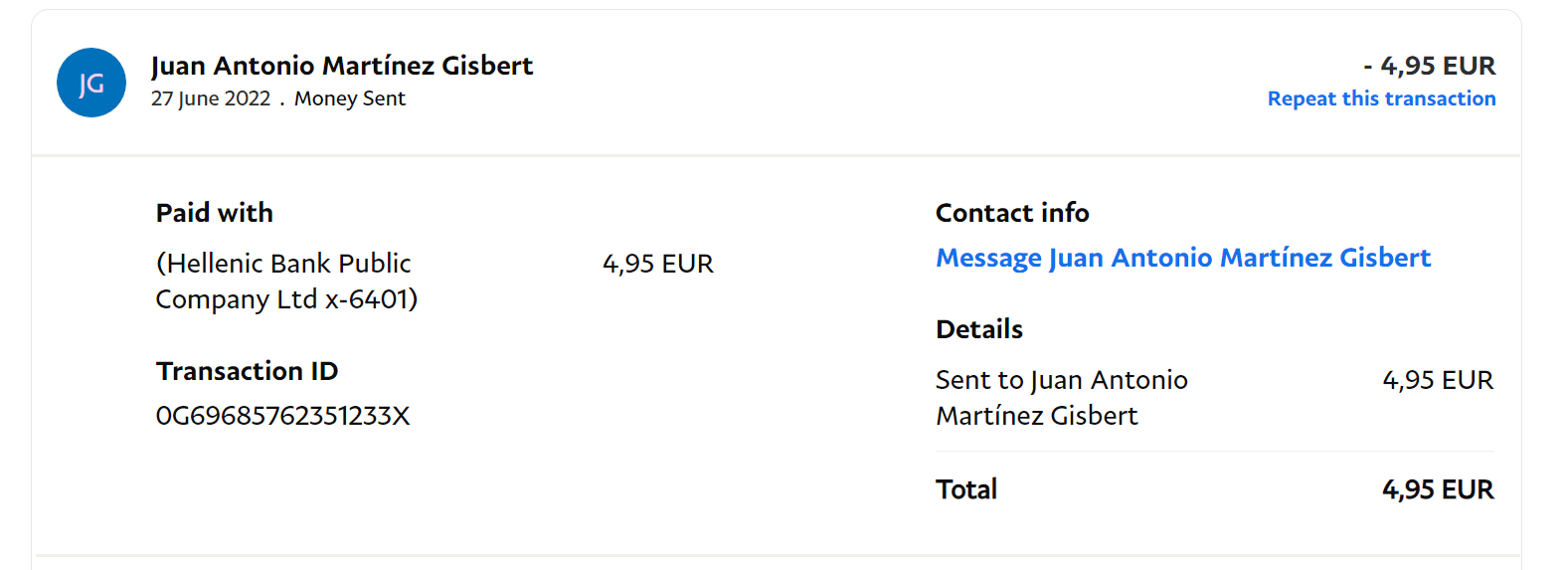Click the 27 June 2022 date
The height and width of the screenshot is (570, 1568).
[211, 98]
